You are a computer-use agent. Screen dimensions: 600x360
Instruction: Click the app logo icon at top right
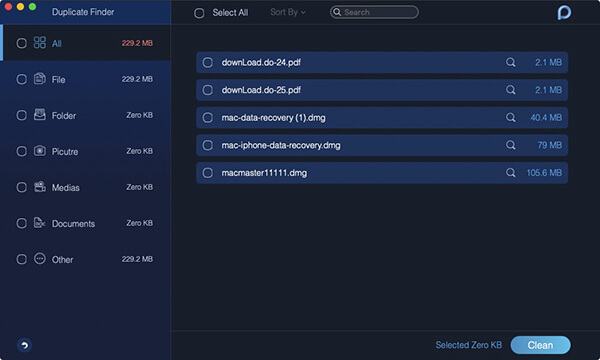click(x=564, y=12)
